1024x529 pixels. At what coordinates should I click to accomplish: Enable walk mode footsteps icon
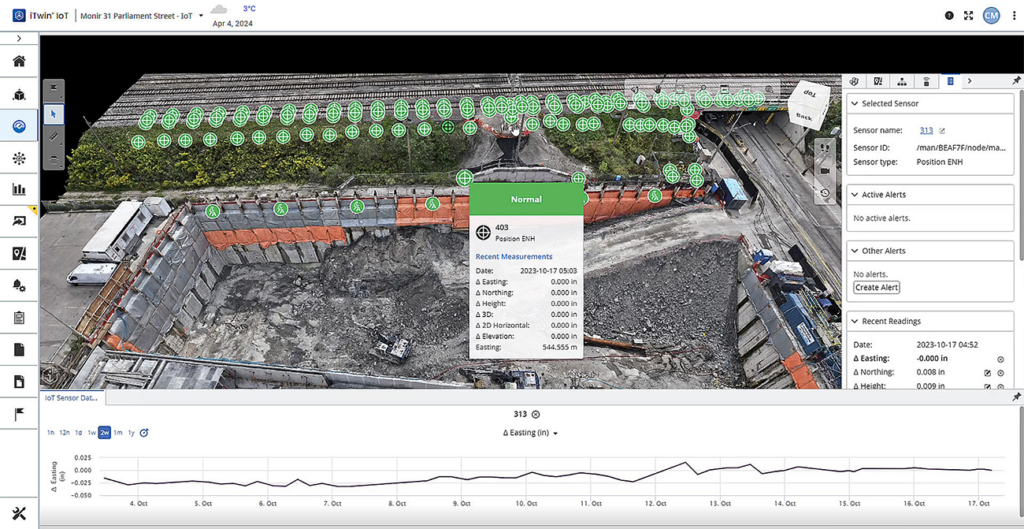824,148
